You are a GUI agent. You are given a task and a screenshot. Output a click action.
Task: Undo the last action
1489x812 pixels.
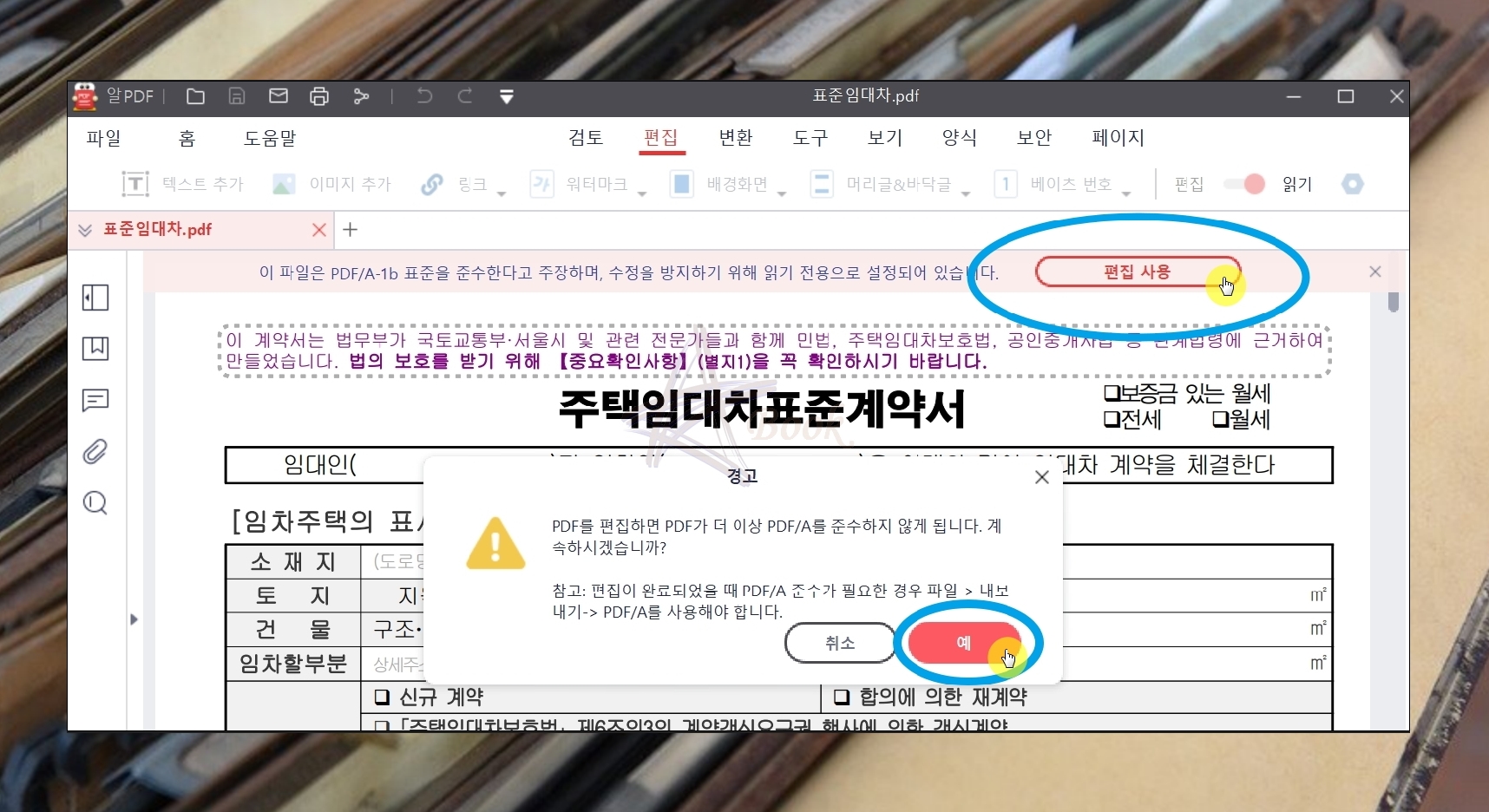pos(424,96)
